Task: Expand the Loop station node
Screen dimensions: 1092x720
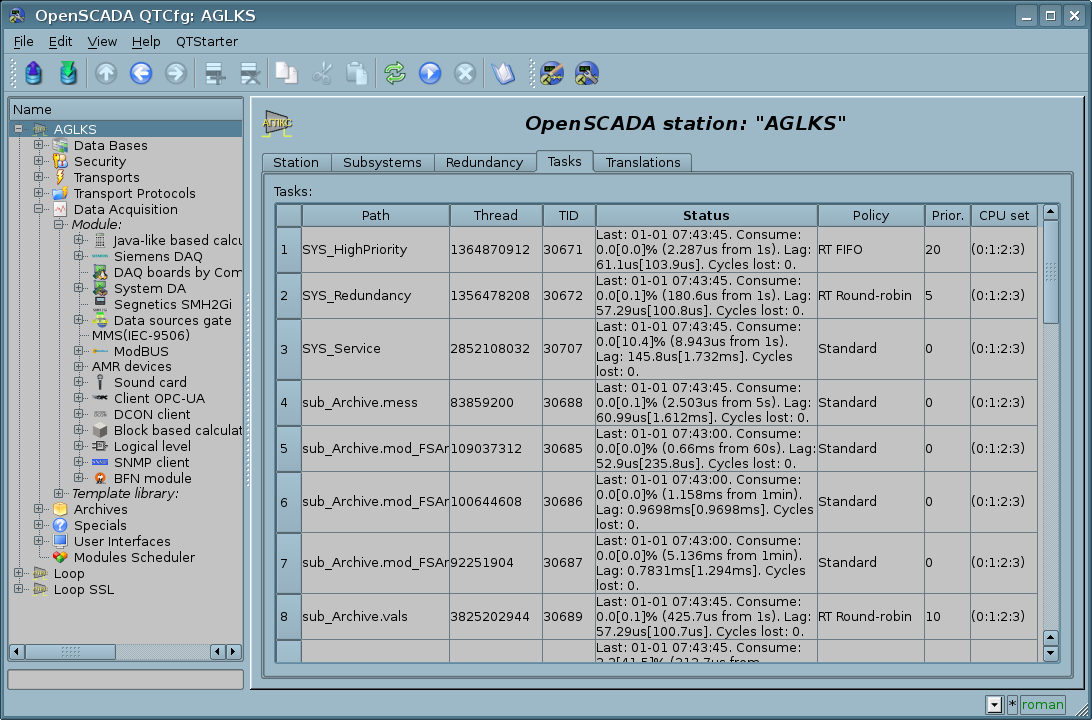Action: [19, 573]
